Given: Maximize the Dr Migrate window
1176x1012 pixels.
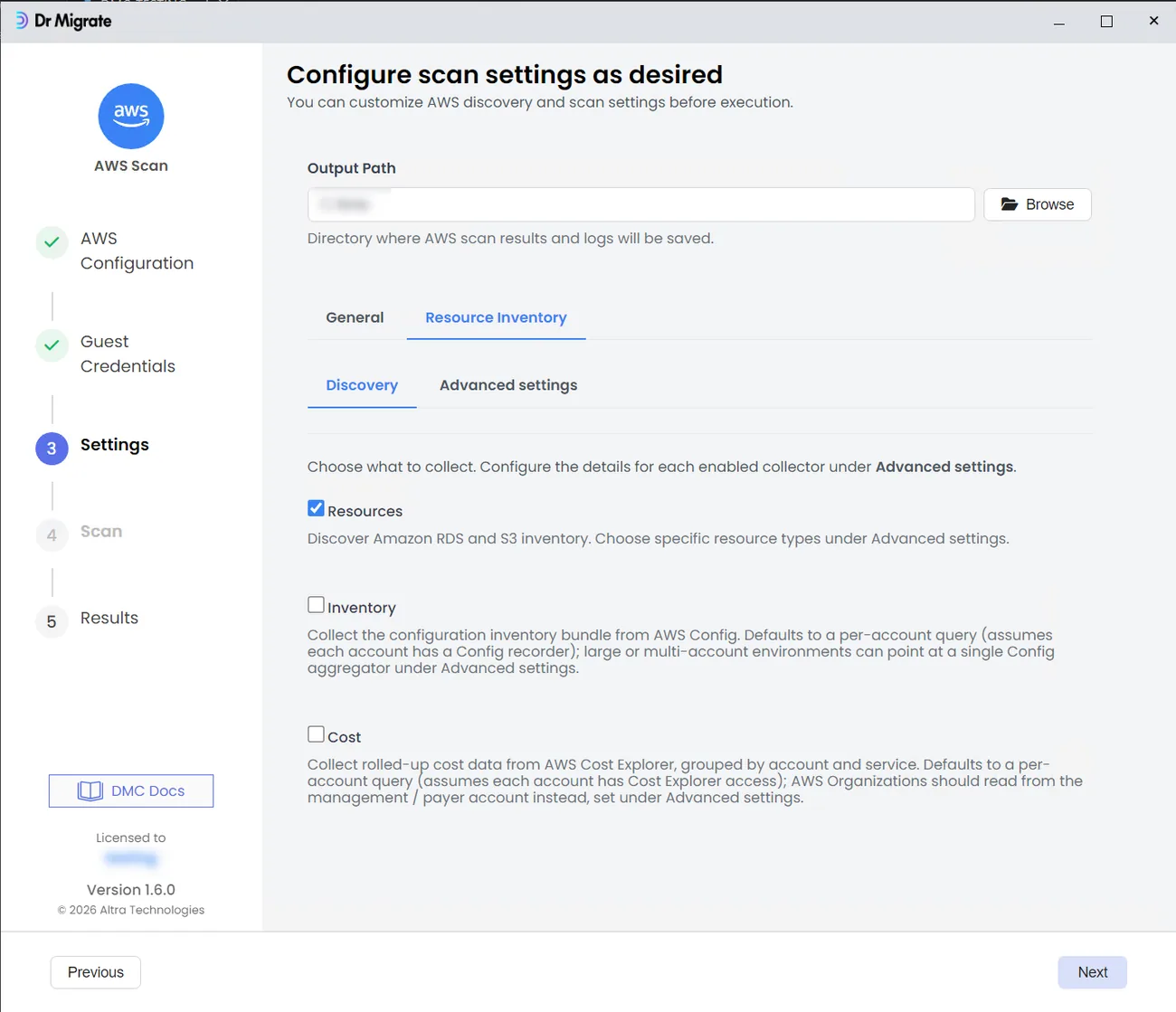Looking at the screenshot, I should [1106, 21].
